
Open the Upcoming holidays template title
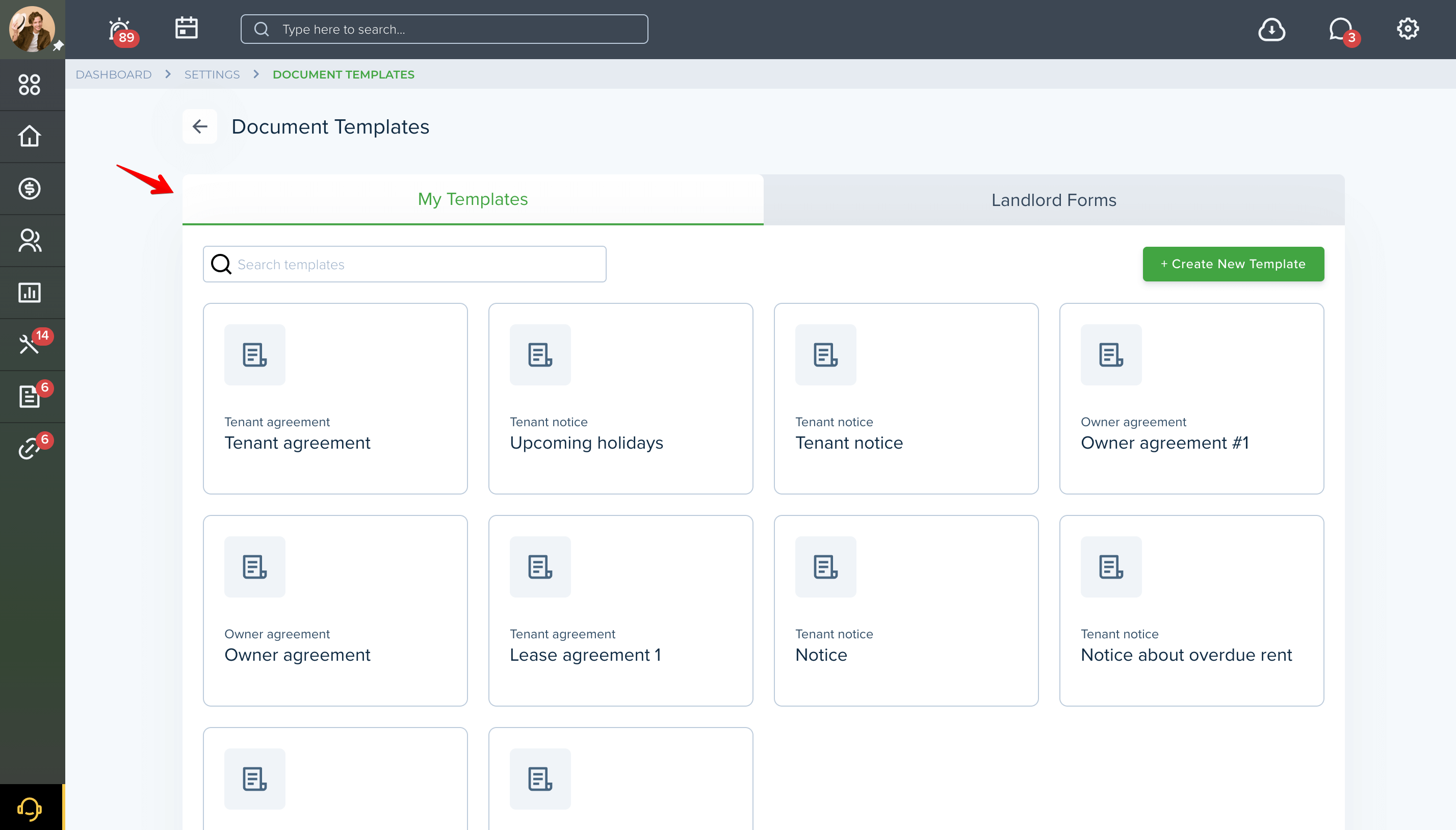(x=586, y=443)
